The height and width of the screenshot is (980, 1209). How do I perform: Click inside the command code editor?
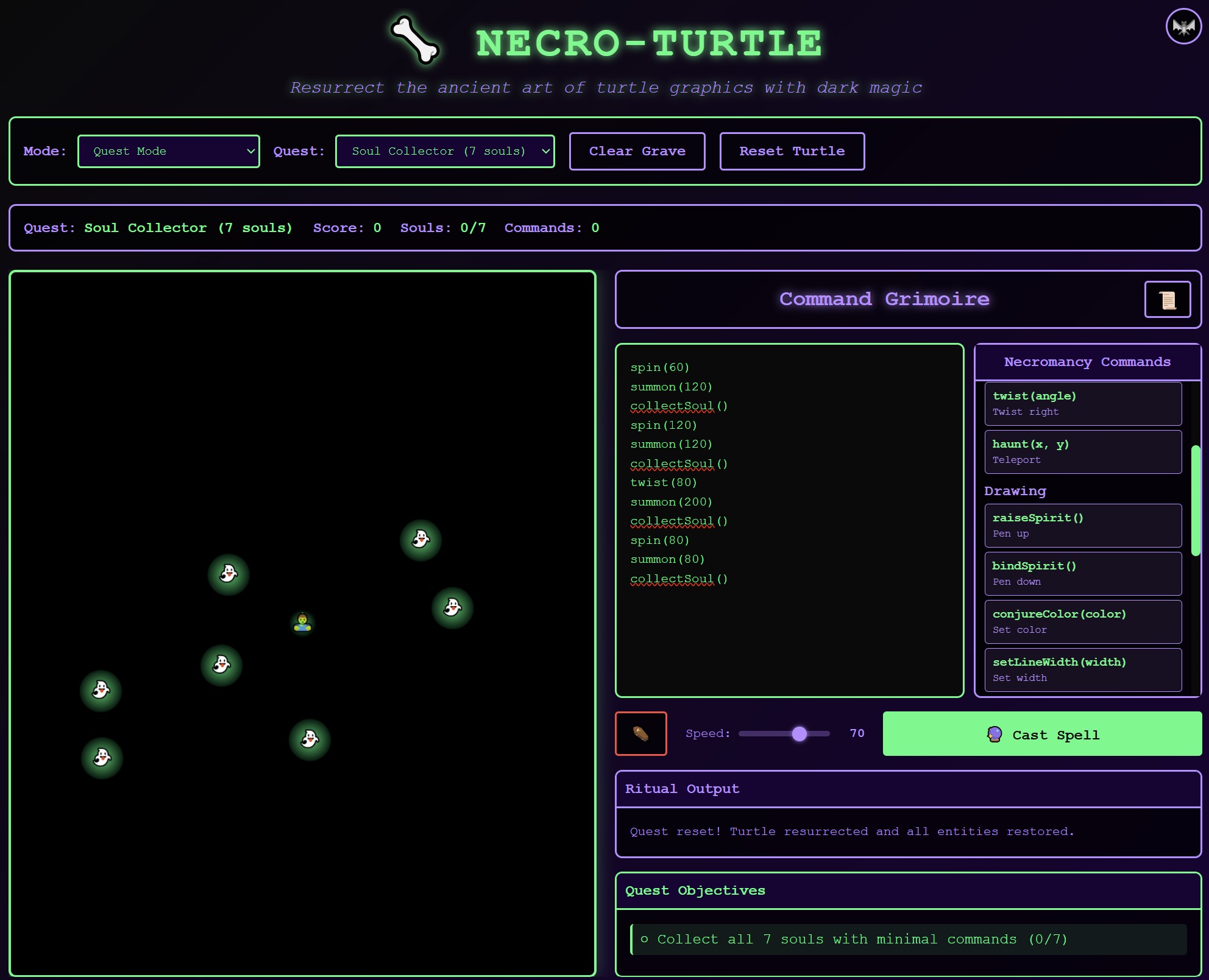pos(789,640)
